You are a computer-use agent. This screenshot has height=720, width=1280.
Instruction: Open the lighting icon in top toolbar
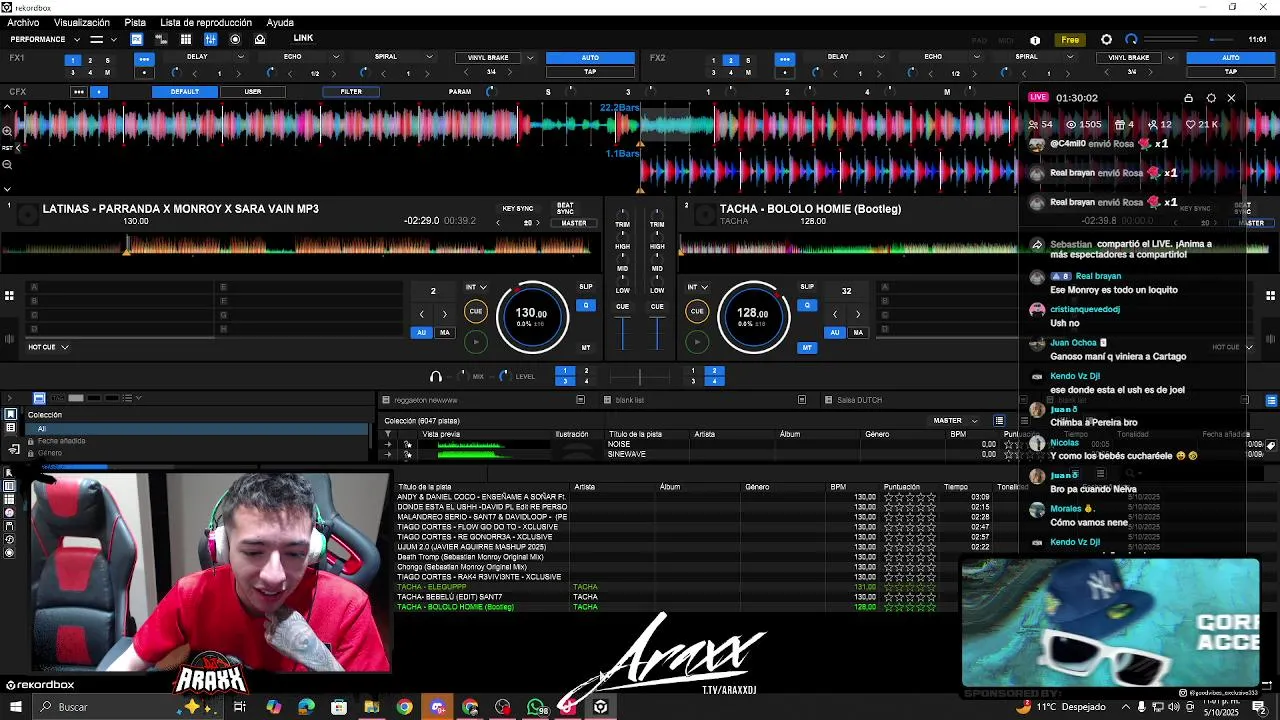coord(260,39)
